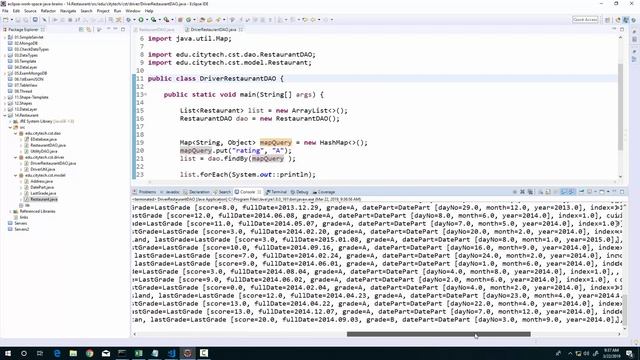
Task: Open the Refactor menu
Action: 48,11
